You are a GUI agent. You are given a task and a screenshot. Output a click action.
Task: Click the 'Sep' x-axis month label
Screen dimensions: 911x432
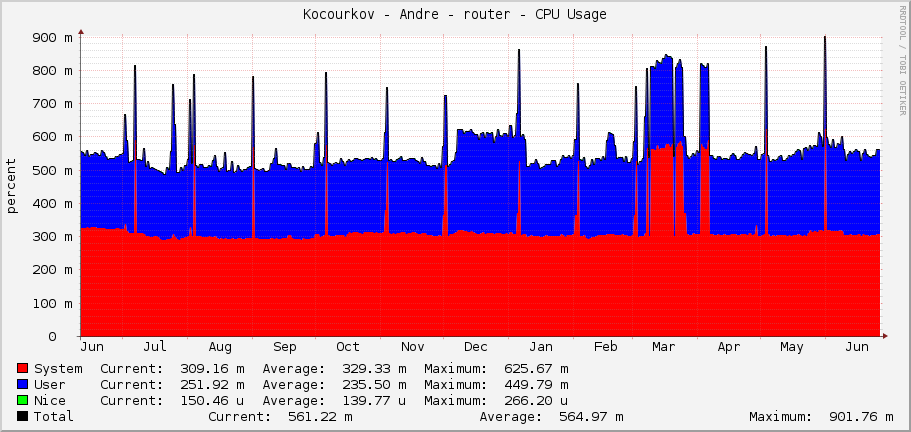[285, 347]
